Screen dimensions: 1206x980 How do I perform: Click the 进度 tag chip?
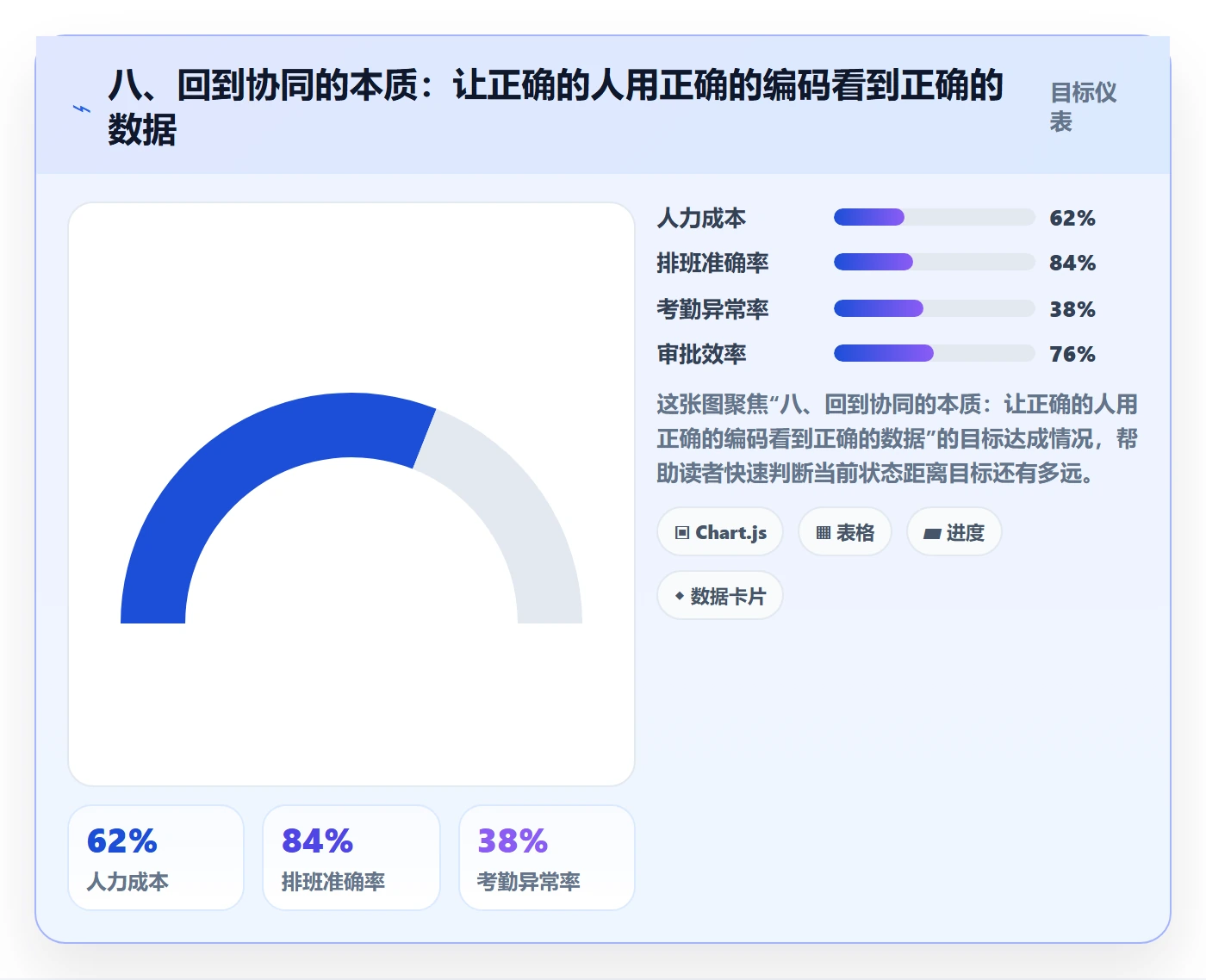click(954, 532)
